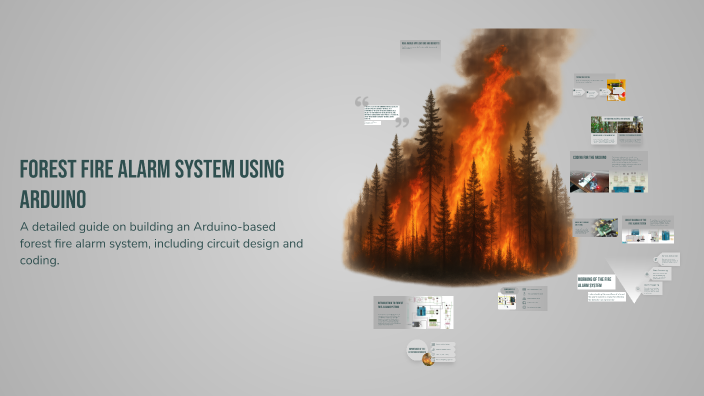Open the quotation slide with large quote marks
This screenshot has height=396, width=704.
coord(382,112)
